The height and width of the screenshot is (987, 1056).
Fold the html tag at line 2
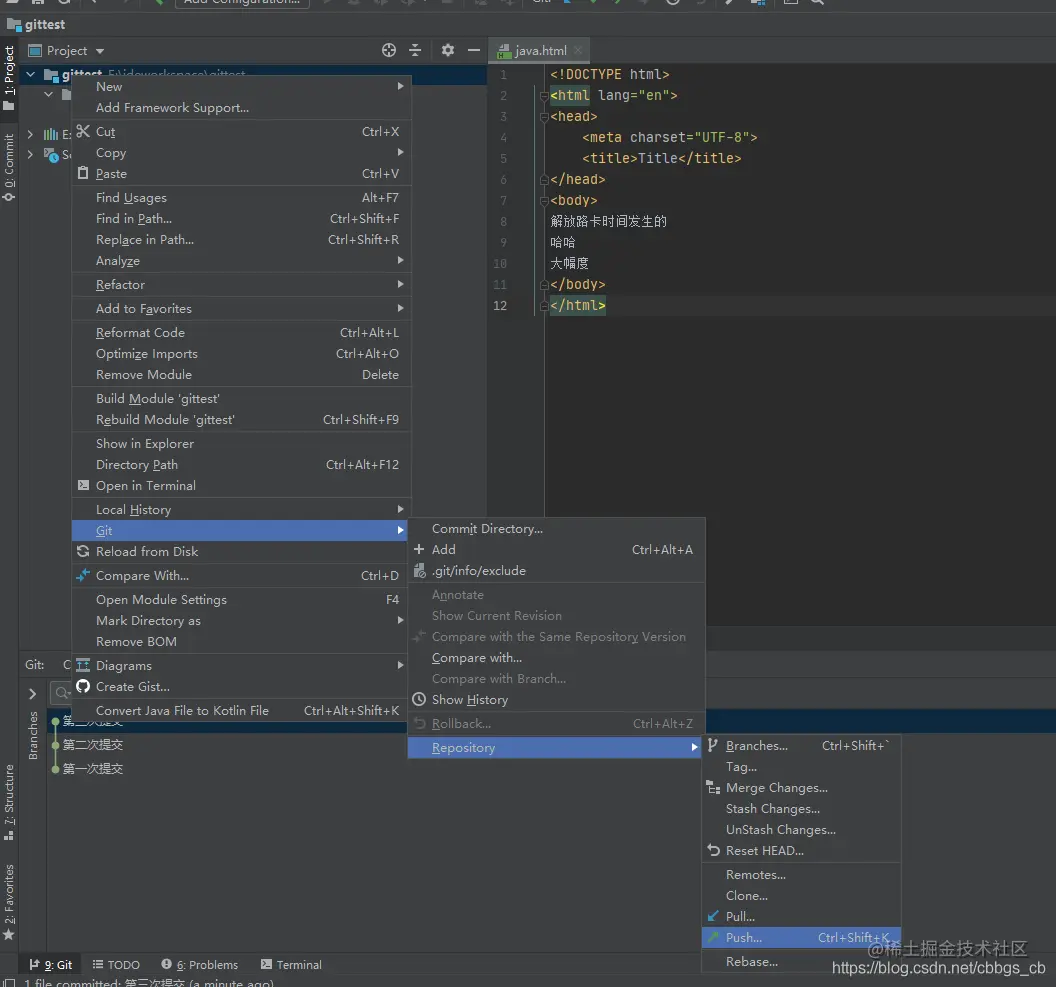point(544,96)
